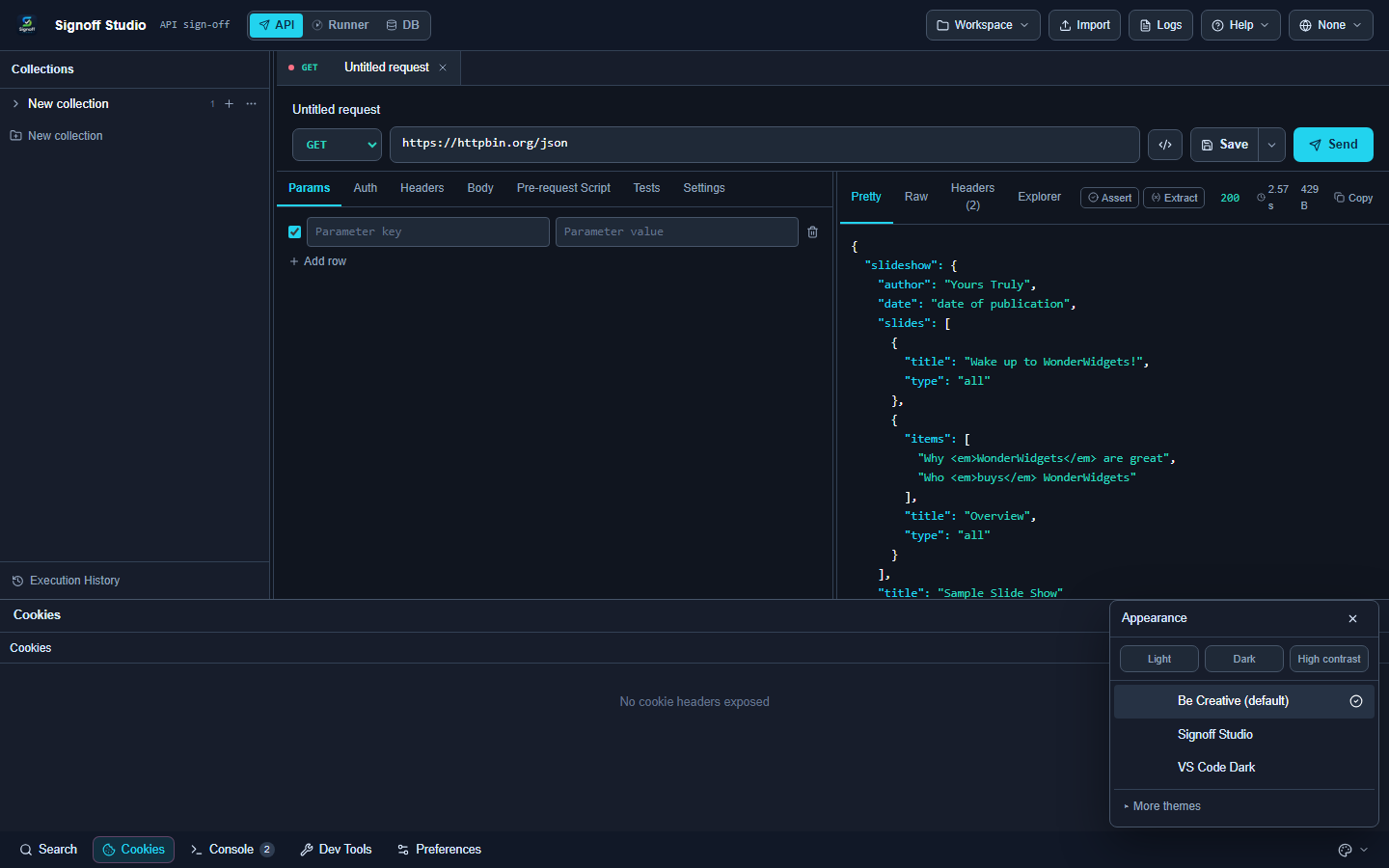1389x868 pixels.
Task: Toggle the parameter row checkbox
Action: [295, 232]
